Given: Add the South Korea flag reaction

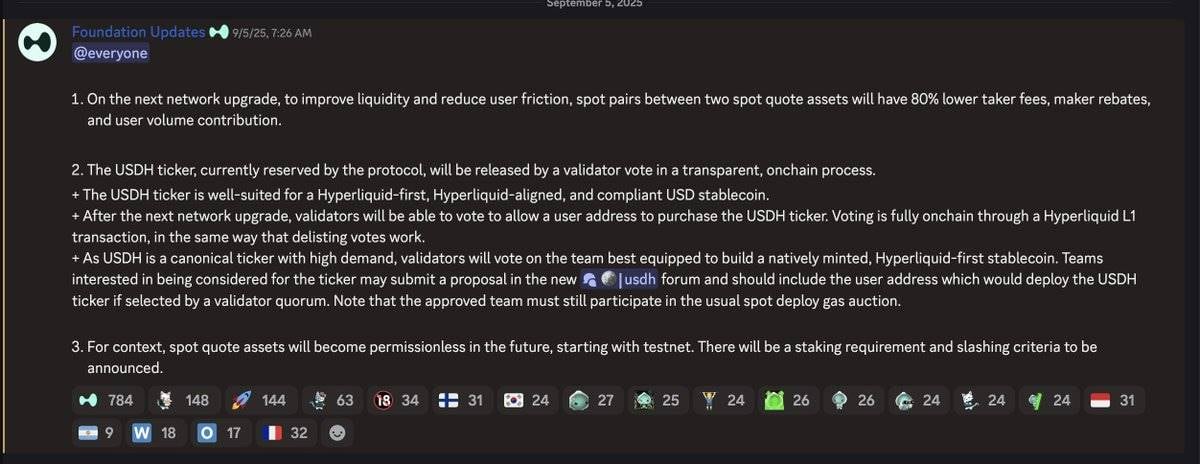Looking at the screenshot, I should click(526, 400).
